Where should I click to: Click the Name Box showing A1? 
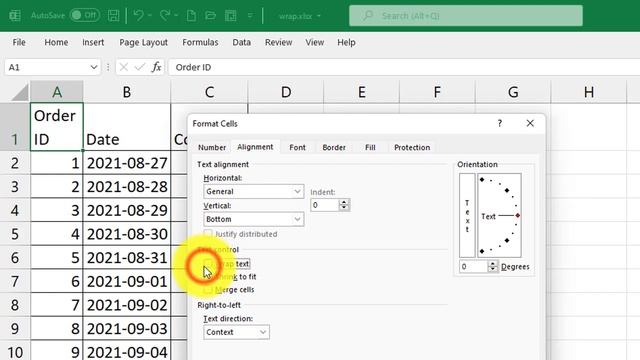(x=47, y=67)
